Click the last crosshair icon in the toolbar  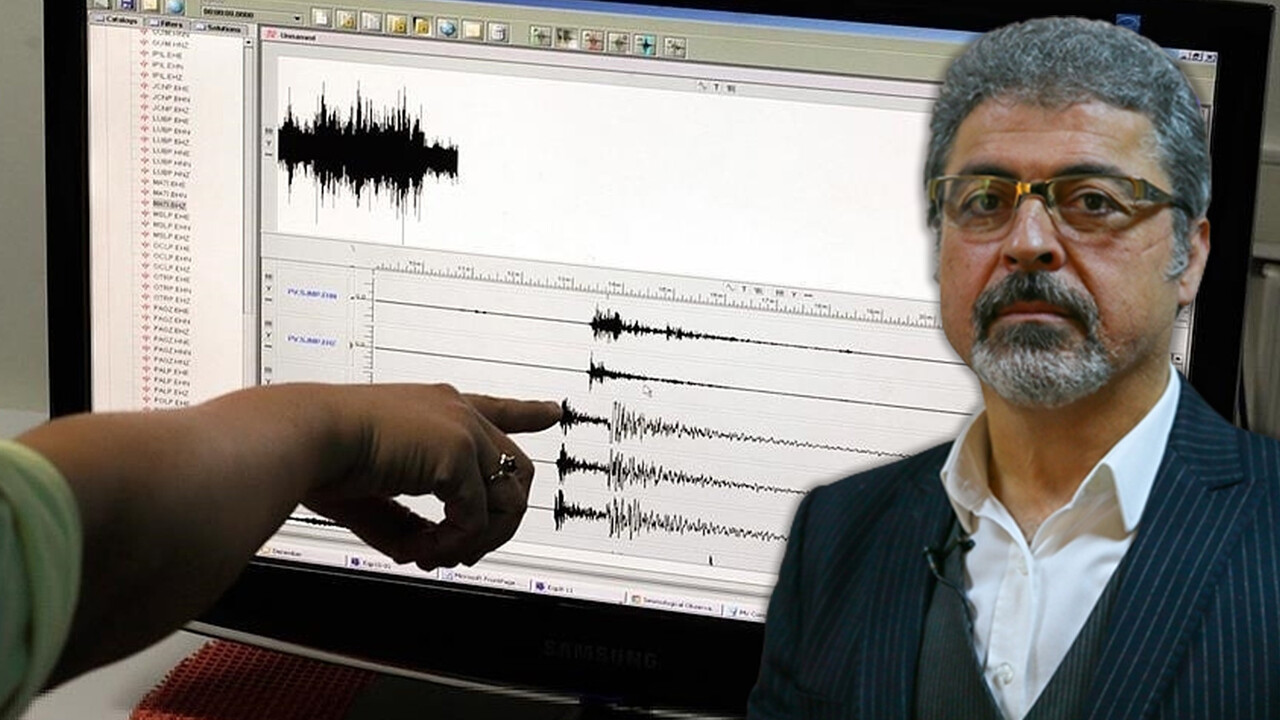pos(675,47)
